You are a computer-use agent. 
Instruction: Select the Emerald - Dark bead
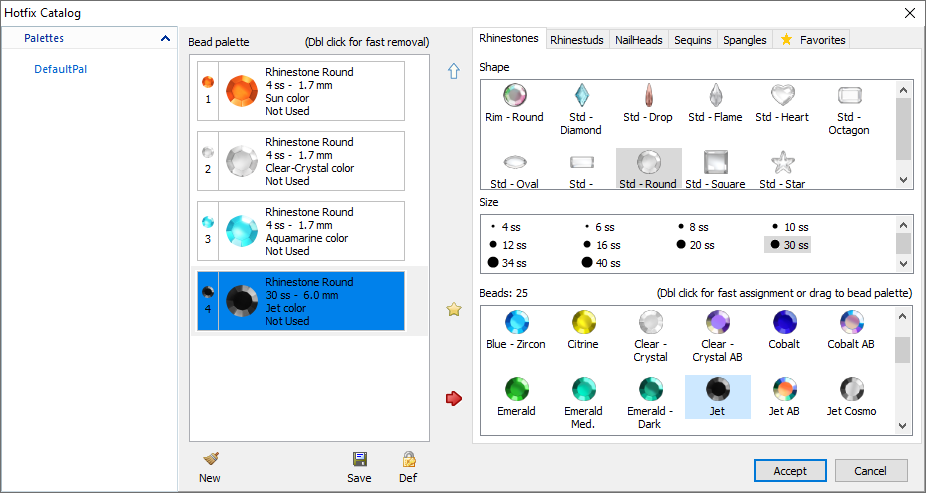coord(650,404)
